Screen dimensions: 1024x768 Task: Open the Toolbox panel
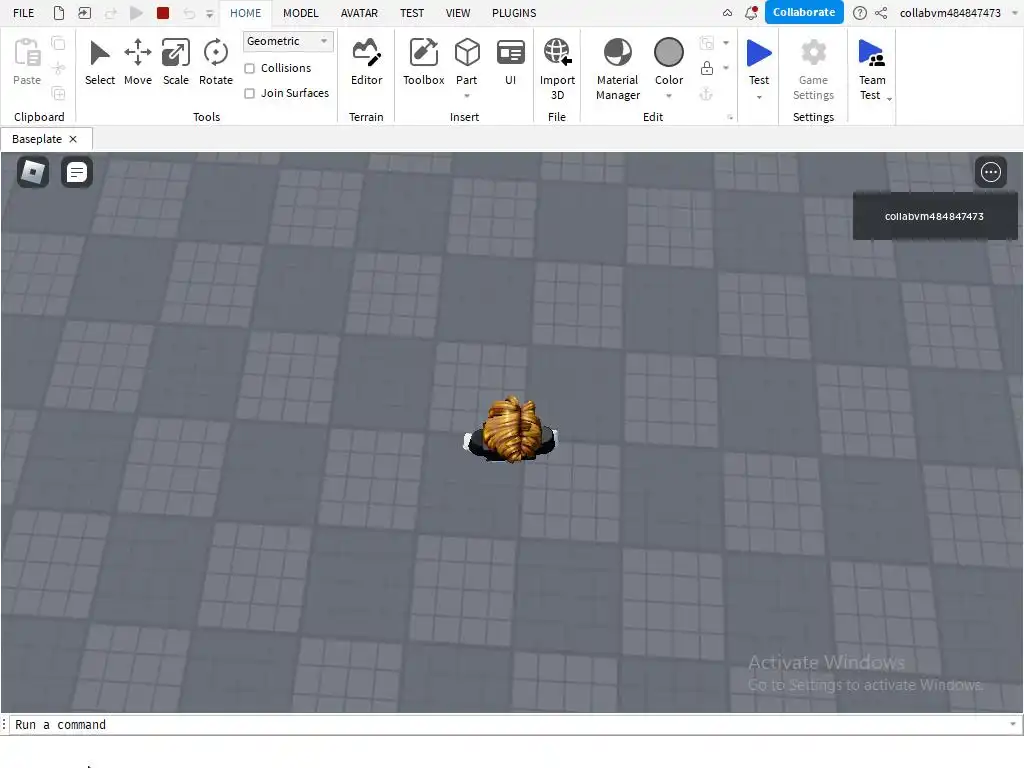pos(423,62)
